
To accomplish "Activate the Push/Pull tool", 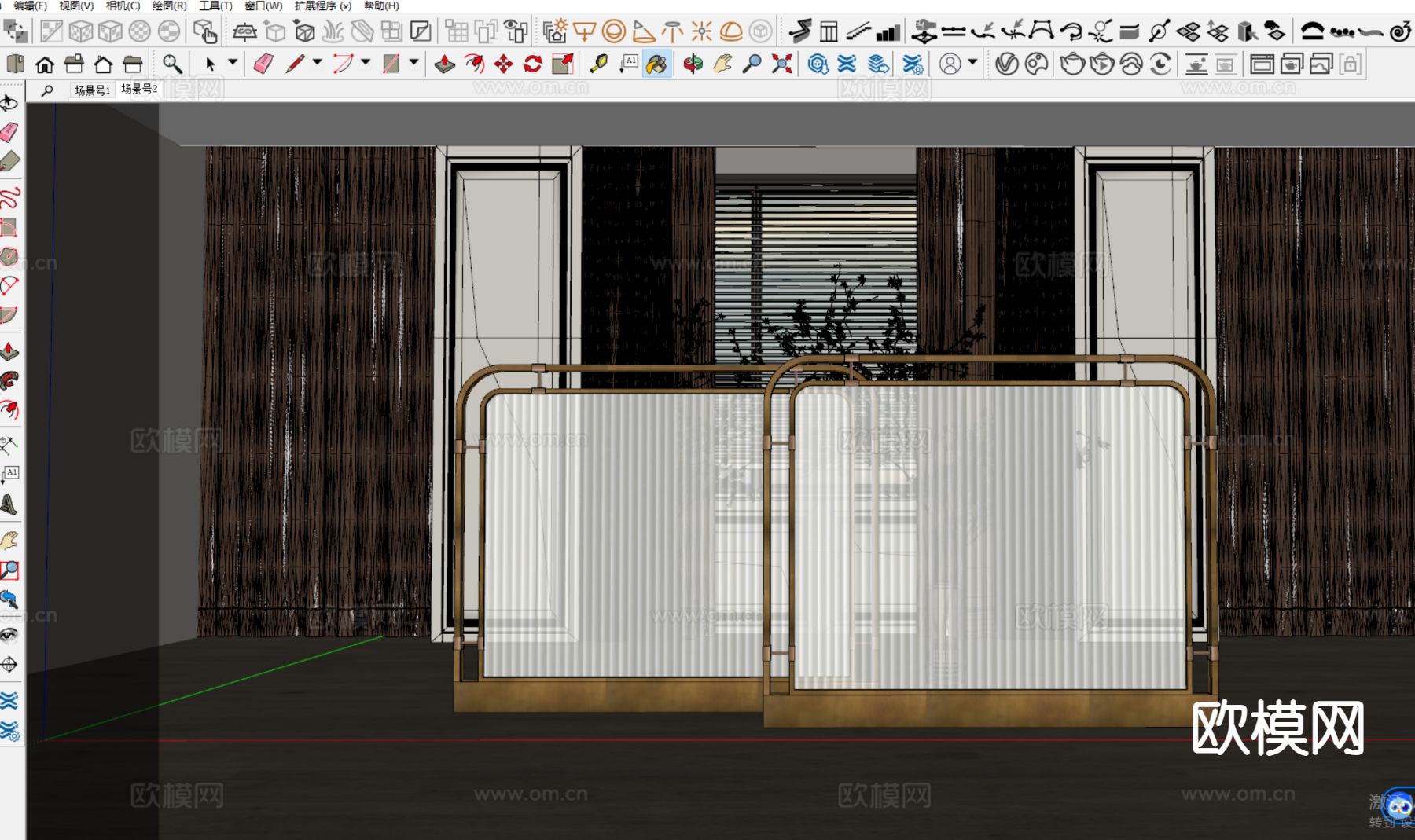I will coord(445,64).
